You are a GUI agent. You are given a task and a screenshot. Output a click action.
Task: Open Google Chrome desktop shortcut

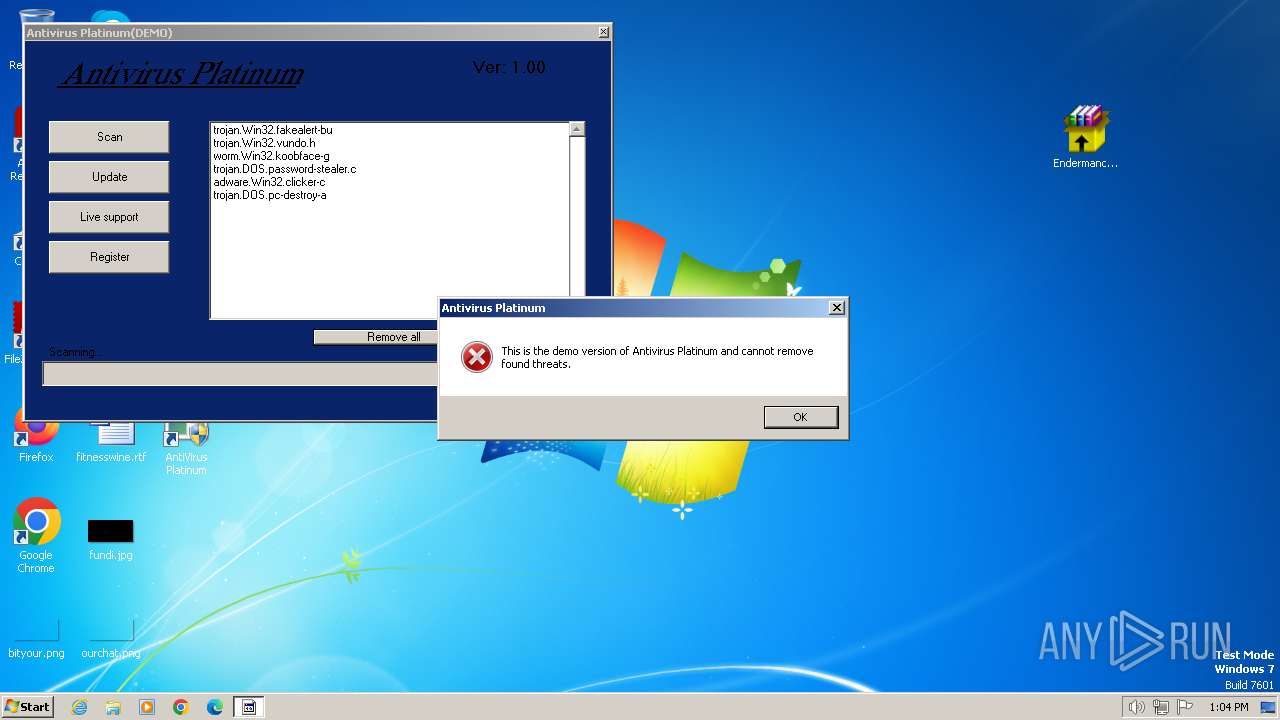click(36, 535)
